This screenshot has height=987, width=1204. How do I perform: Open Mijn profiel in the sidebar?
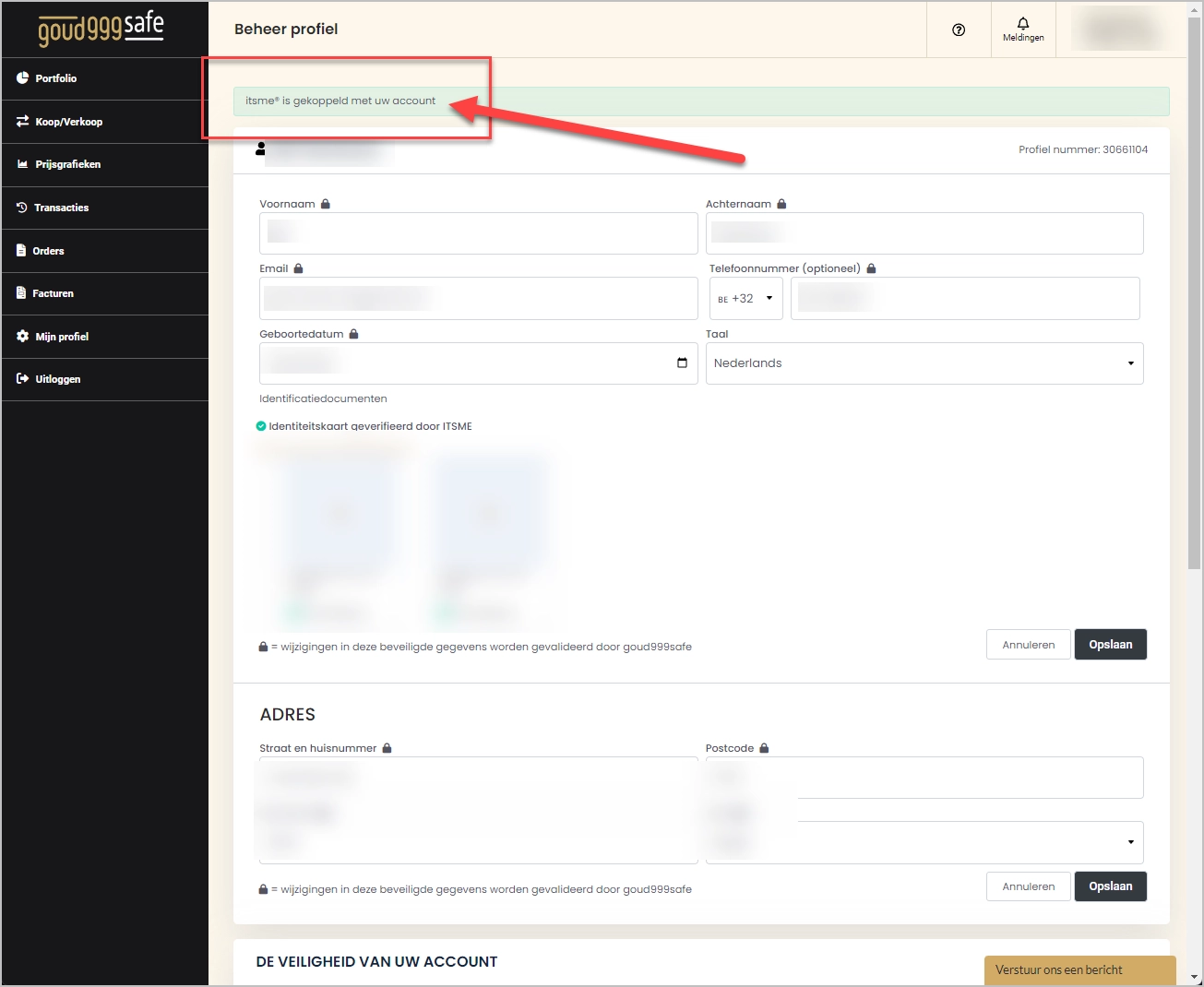tap(104, 337)
